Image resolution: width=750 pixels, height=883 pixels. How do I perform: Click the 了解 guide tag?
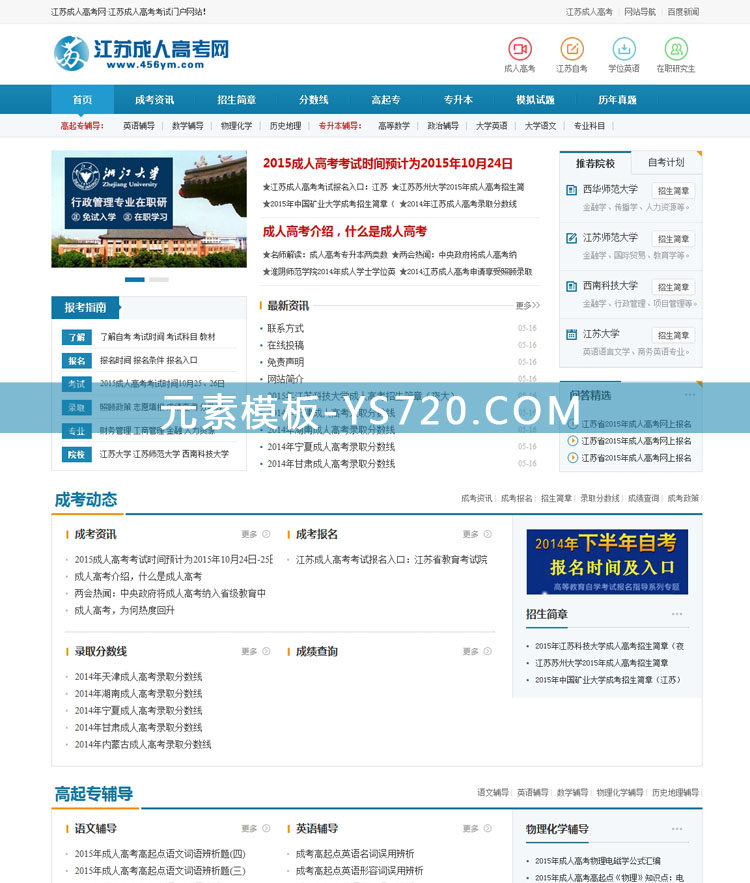(x=77, y=337)
